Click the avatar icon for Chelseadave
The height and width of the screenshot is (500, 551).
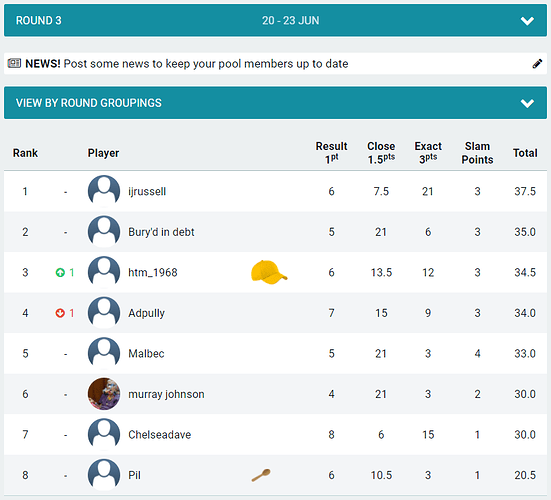[104, 434]
